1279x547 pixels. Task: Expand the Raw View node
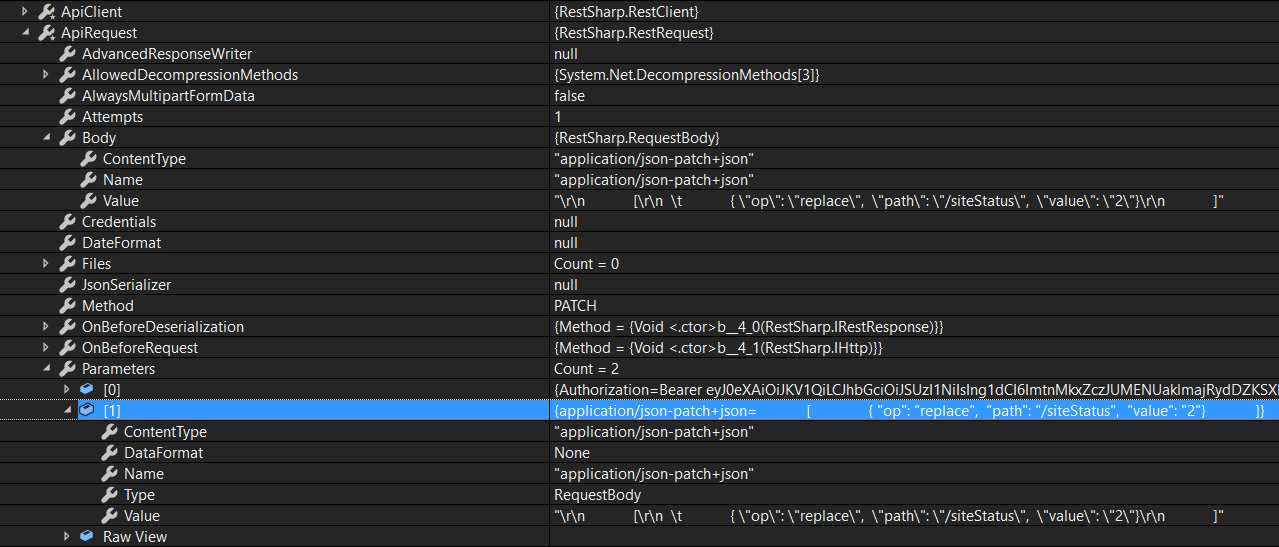tap(67, 537)
